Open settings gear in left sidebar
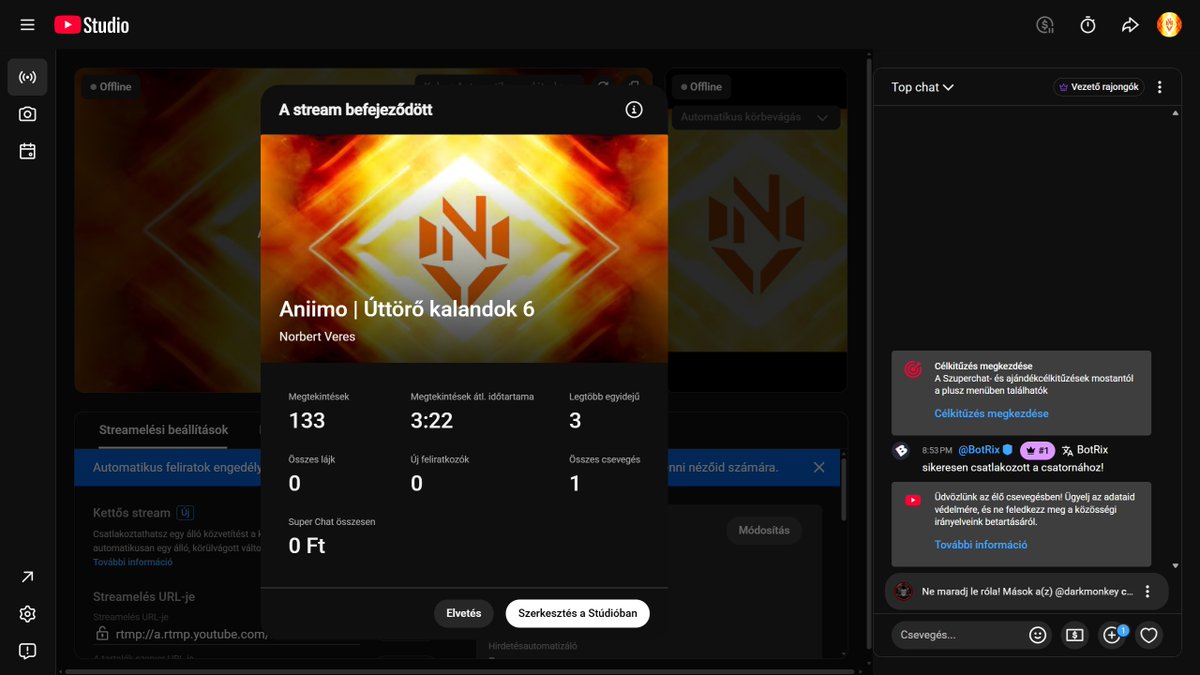This screenshot has width=1200, height=675. point(27,614)
